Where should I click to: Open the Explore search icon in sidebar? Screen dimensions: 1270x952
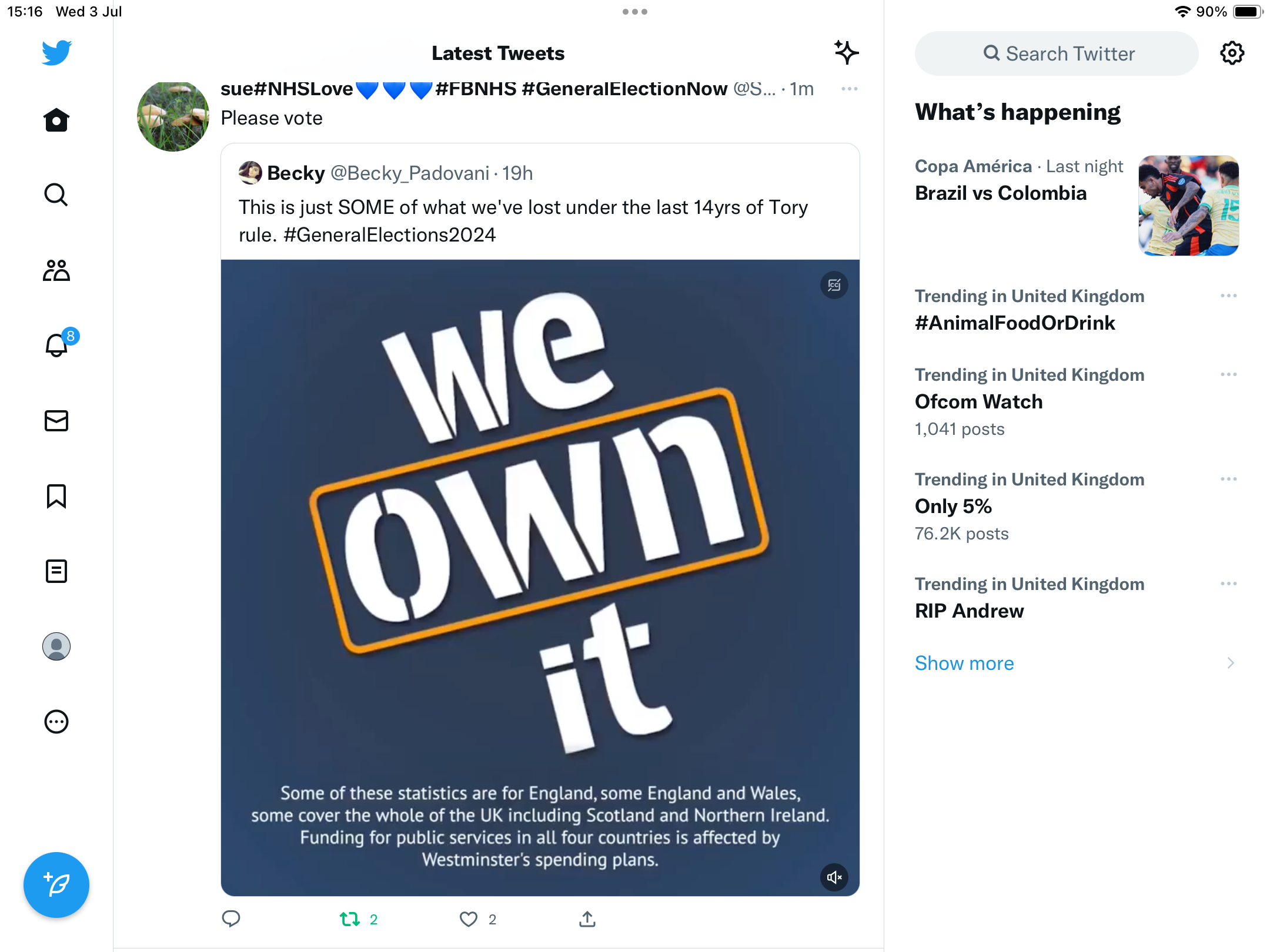[56, 195]
